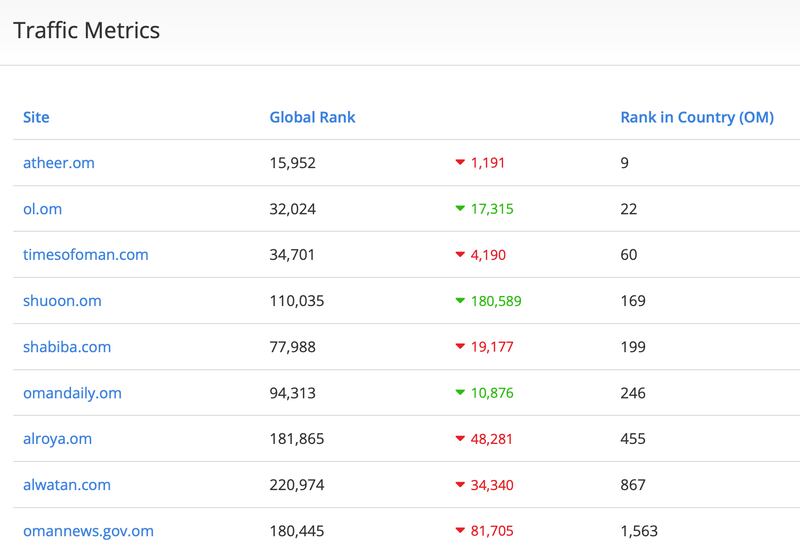
Task: Click red arrow beside 19,177
Action: 460,347
